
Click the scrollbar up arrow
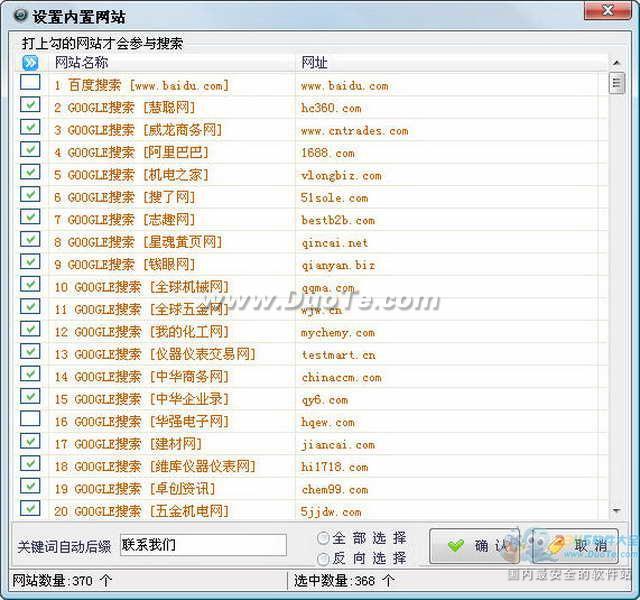pyautogui.click(x=616, y=63)
